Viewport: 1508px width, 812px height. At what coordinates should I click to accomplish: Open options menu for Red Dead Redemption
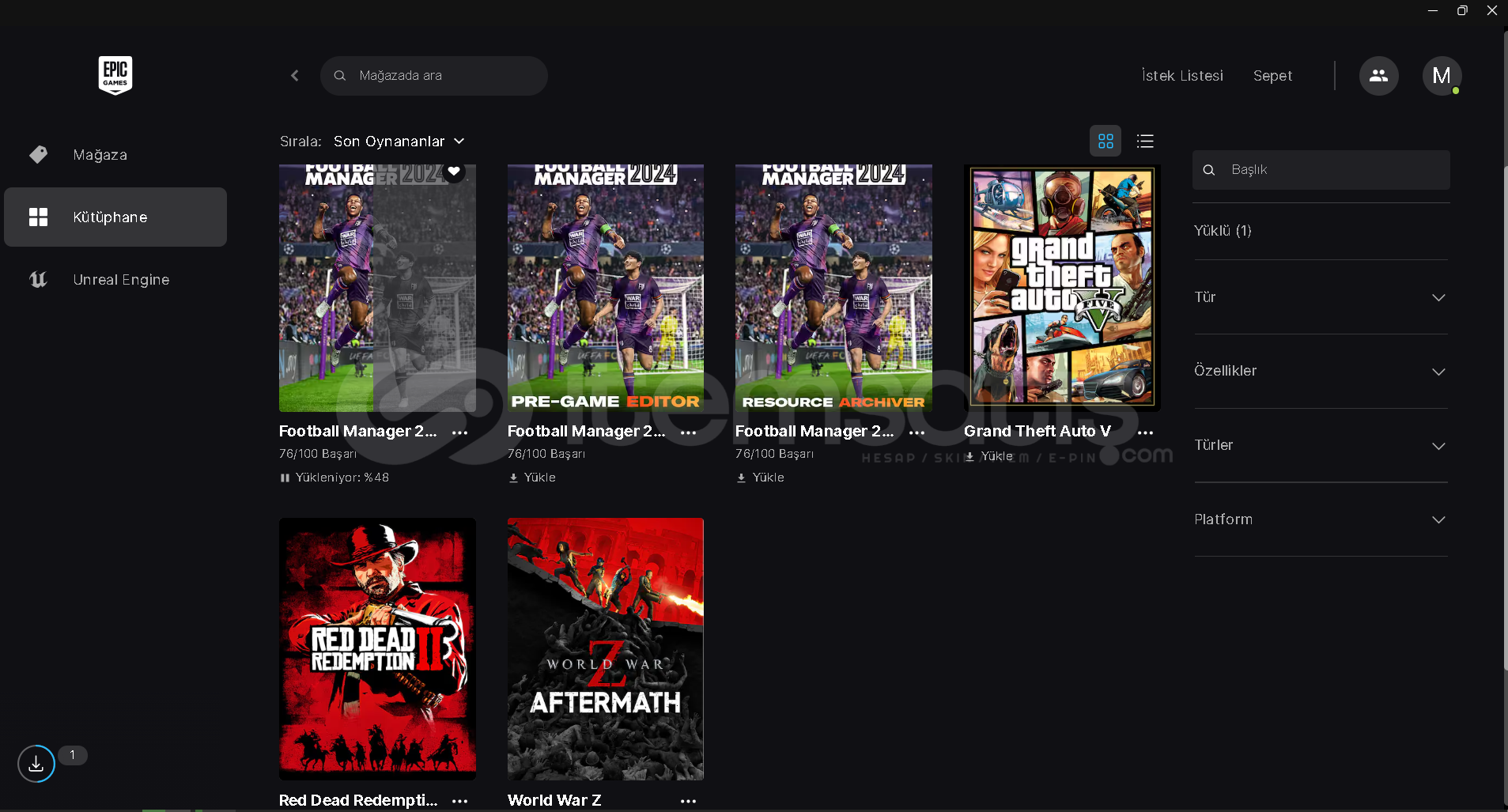coord(459,801)
